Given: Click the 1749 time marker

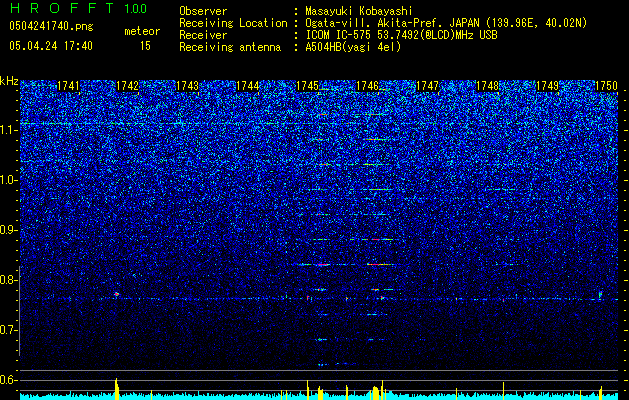Looking at the screenshot, I should [x=547, y=86].
